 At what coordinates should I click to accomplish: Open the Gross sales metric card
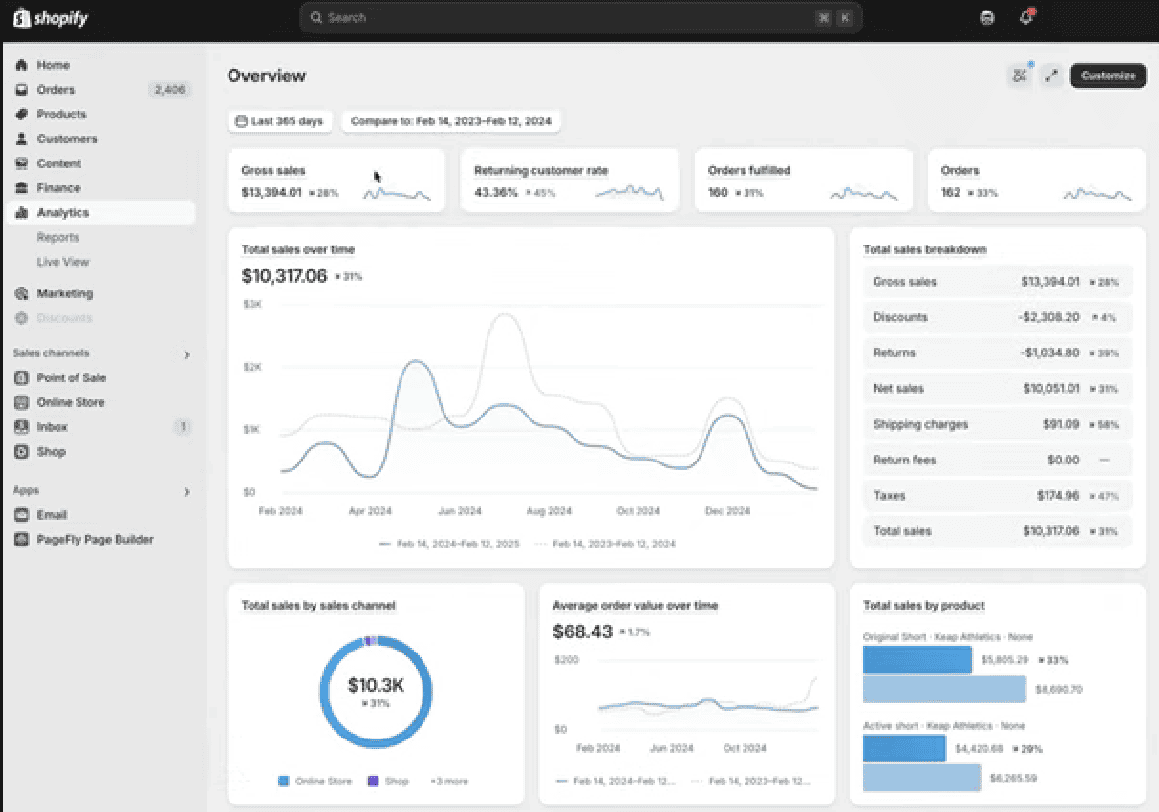pos(336,180)
